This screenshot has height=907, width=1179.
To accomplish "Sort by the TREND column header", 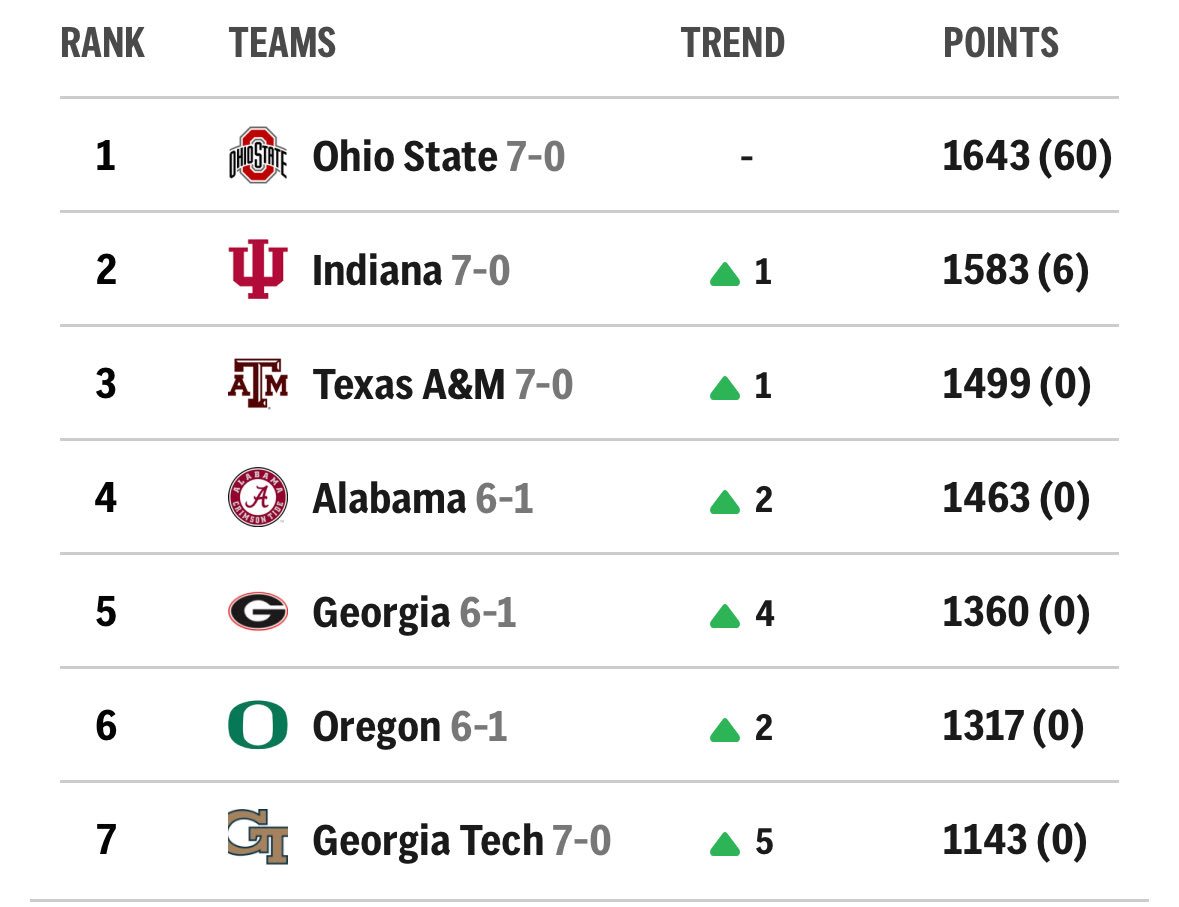I will (x=733, y=44).
